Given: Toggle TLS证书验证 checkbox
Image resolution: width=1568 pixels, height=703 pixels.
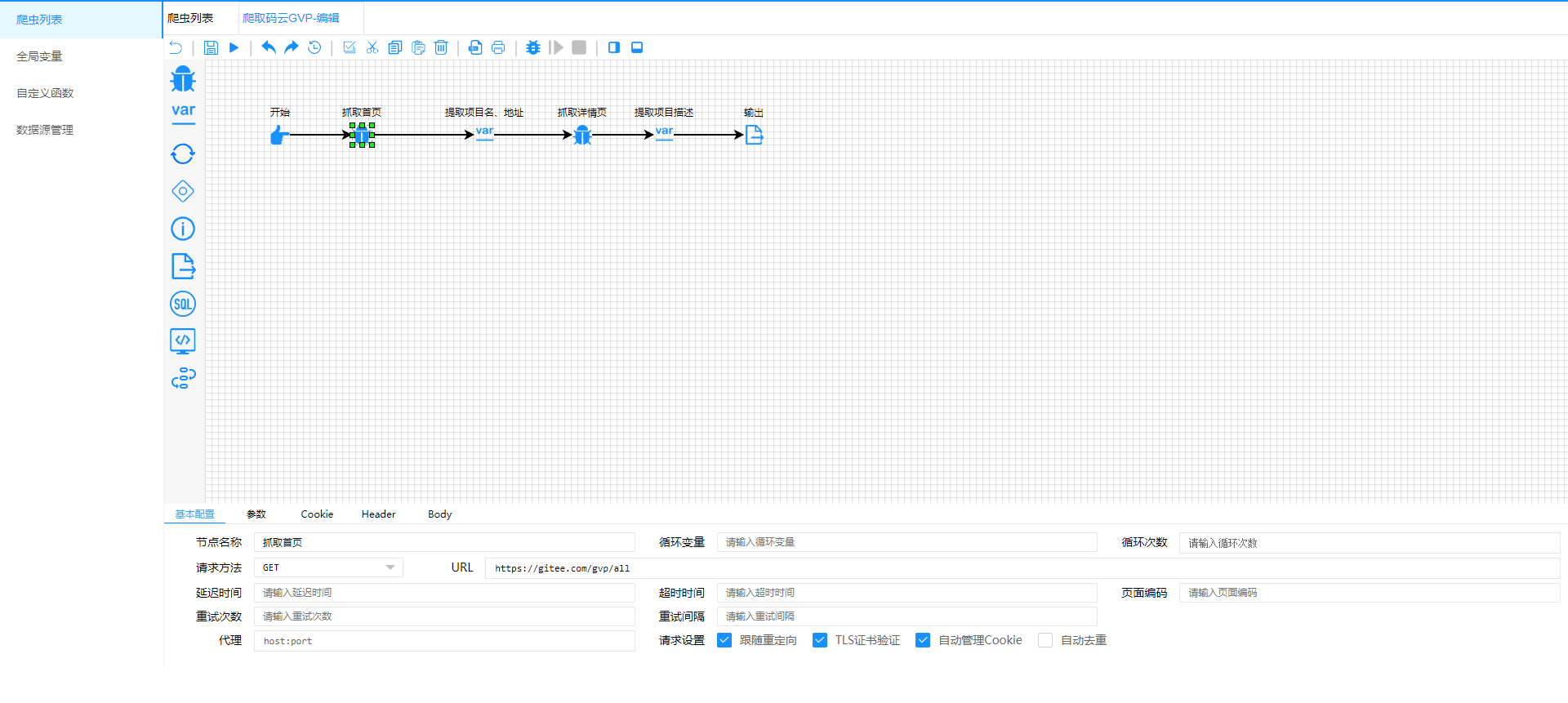Looking at the screenshot, I should [820, 640].
